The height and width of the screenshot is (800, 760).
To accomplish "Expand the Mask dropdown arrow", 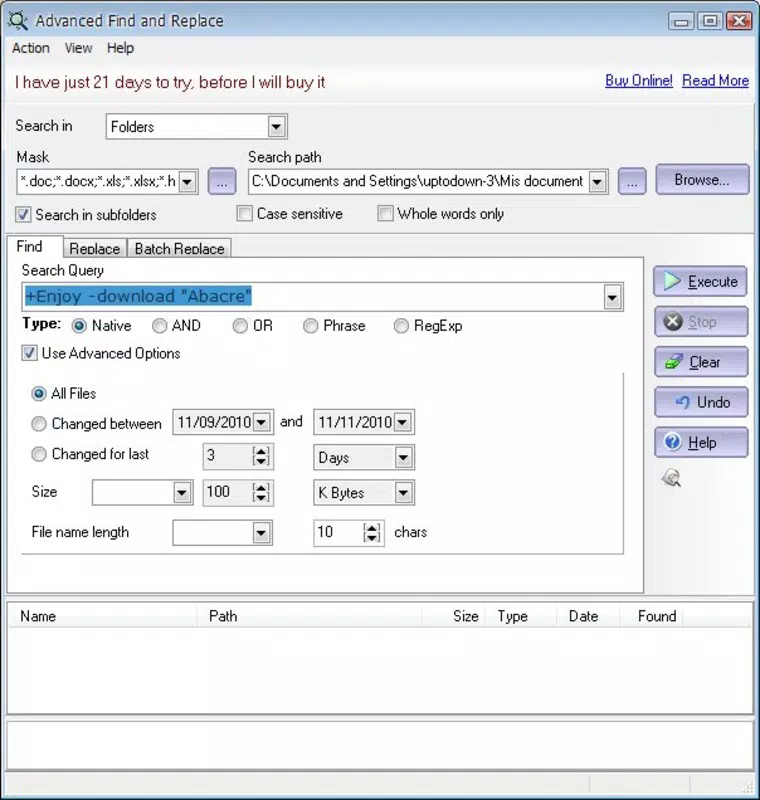I will click(187, 182).
